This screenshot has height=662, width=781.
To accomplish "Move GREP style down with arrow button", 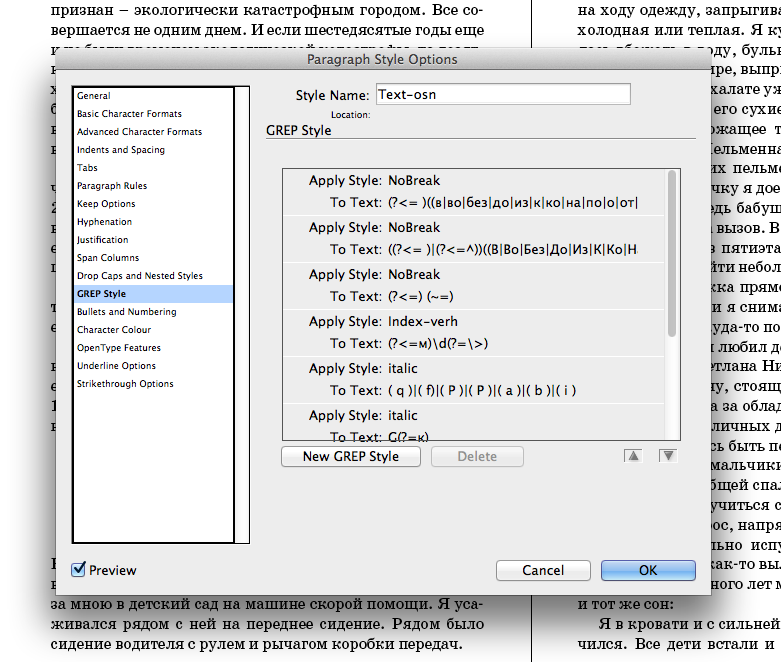I will [x=667, y=456].
